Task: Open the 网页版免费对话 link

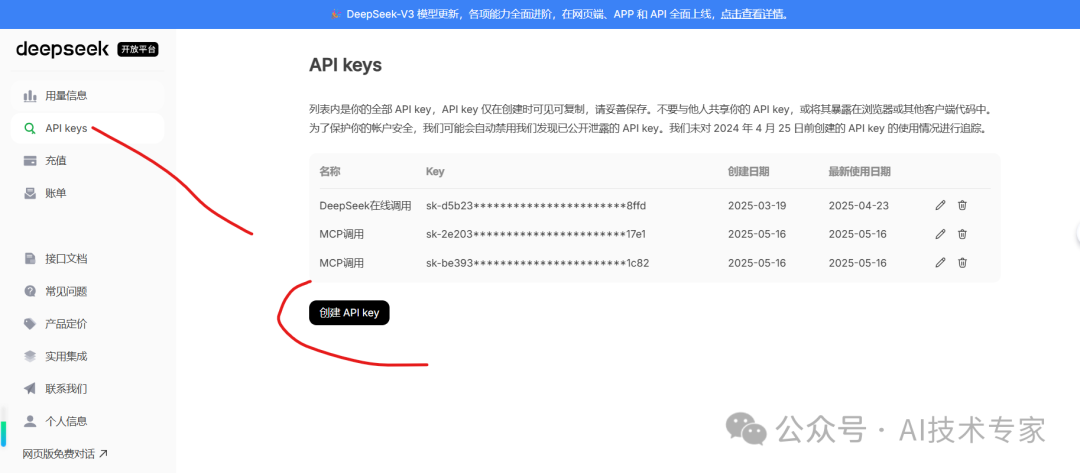Action: [65, 454]
